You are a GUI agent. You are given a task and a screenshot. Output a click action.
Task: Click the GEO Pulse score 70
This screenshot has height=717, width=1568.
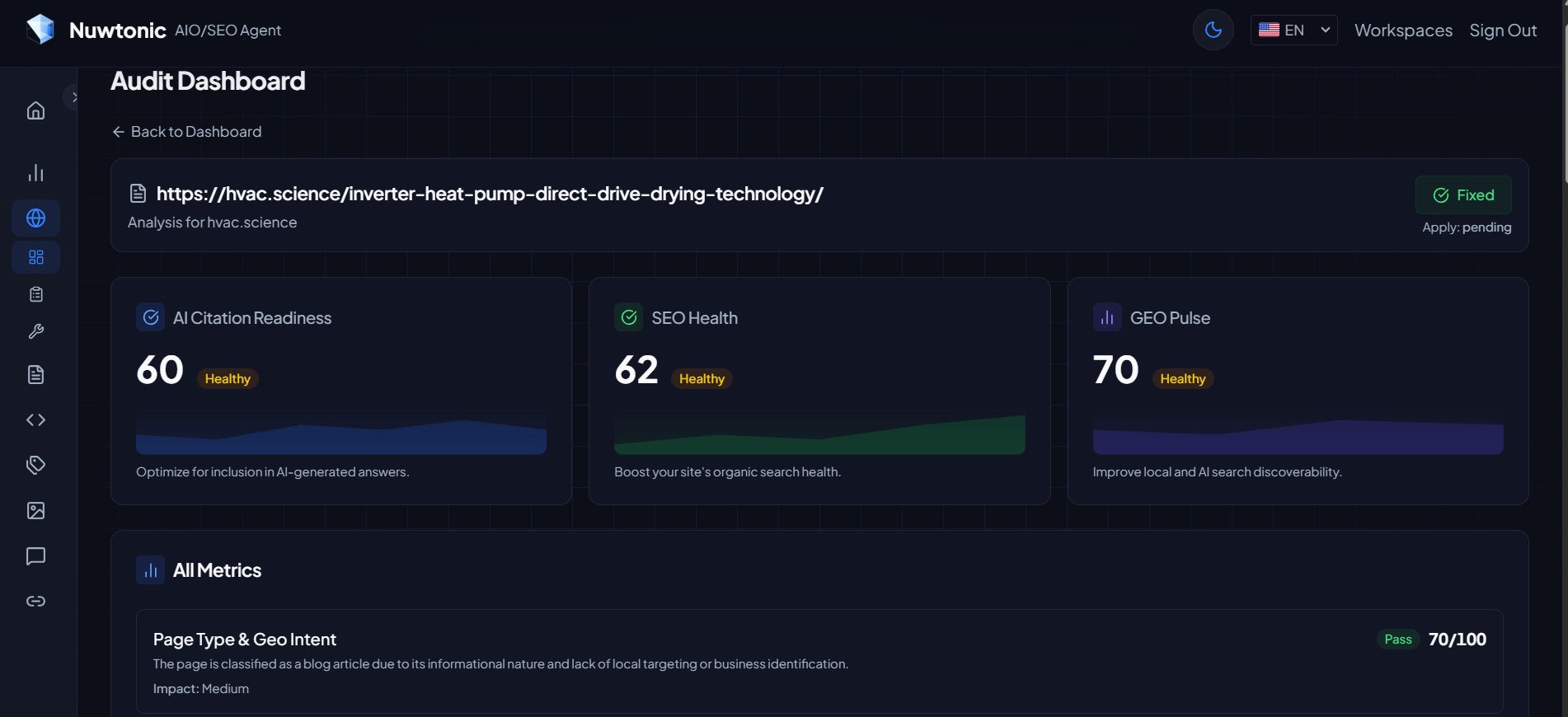(1115, 370)
